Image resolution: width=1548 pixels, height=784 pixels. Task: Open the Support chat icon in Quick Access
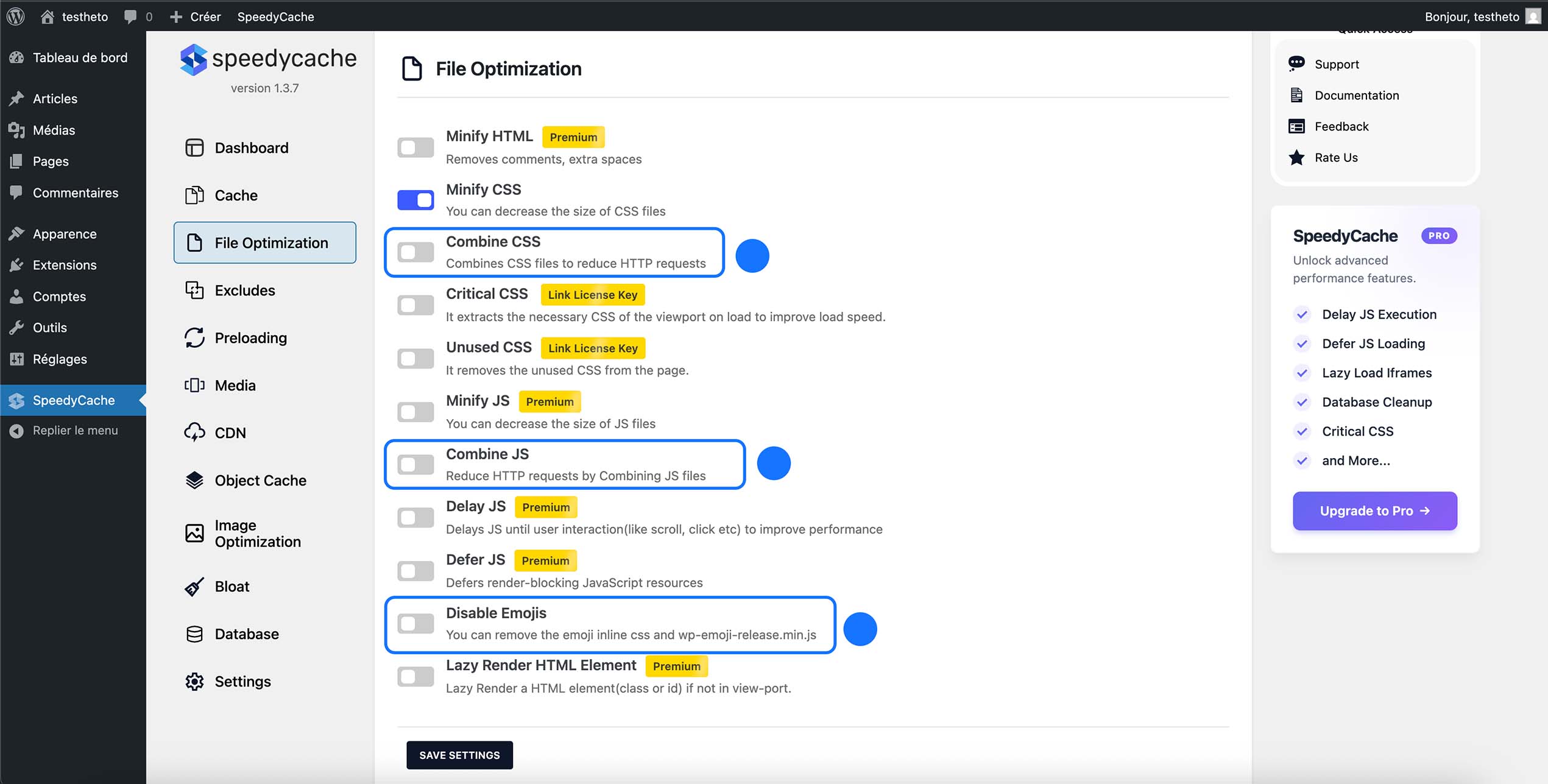coord(1297,63)
